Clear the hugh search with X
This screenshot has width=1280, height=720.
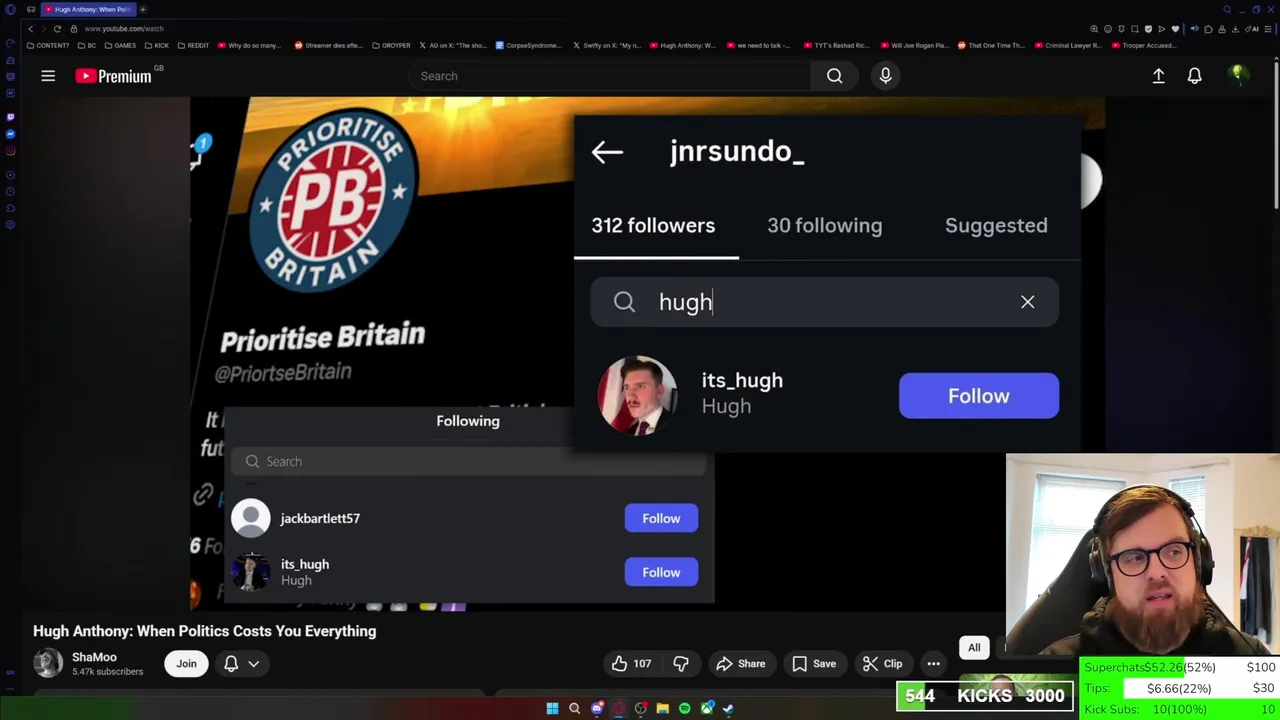(x=1027, y=302)
